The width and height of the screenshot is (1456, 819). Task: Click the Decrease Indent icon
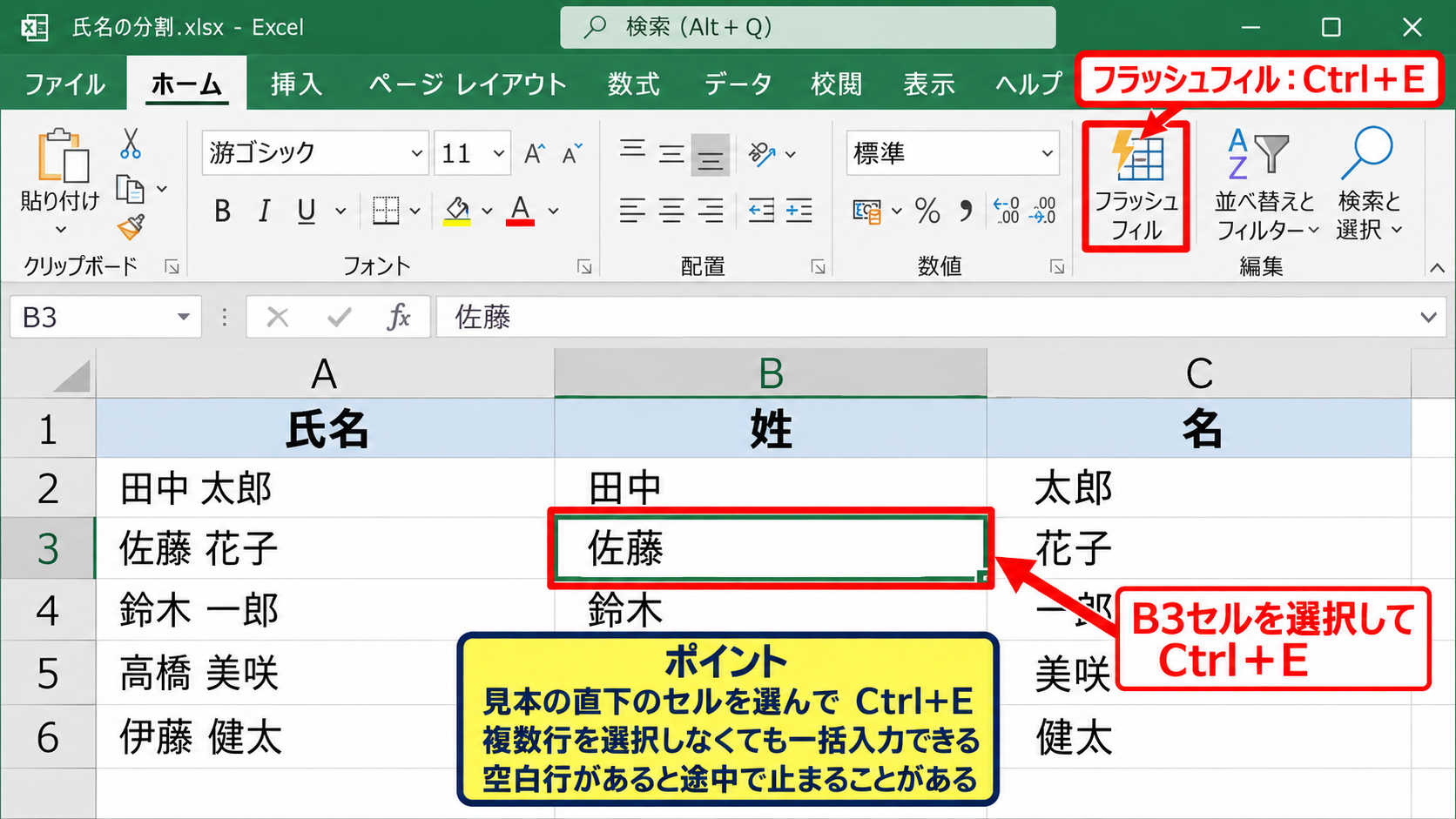[761, 211]
